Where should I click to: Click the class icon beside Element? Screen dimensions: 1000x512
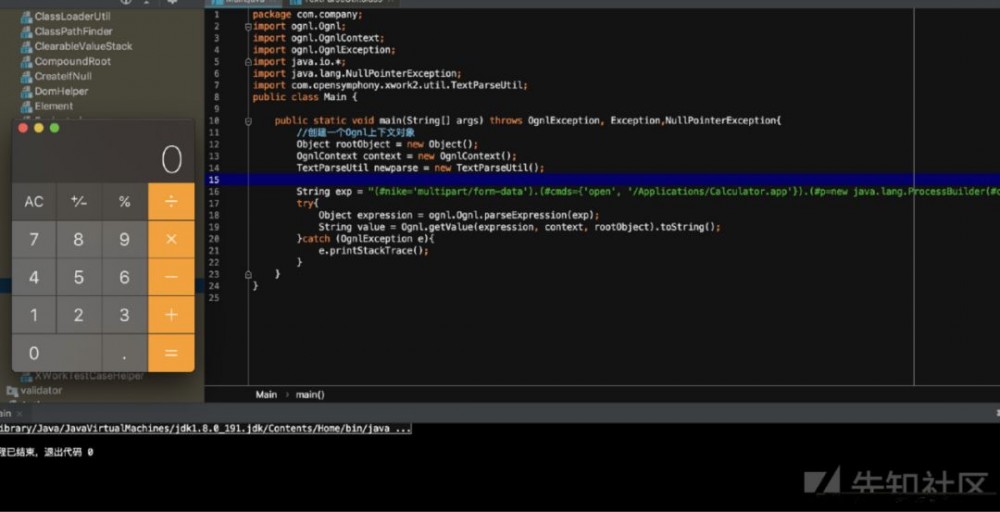point(26,106)
